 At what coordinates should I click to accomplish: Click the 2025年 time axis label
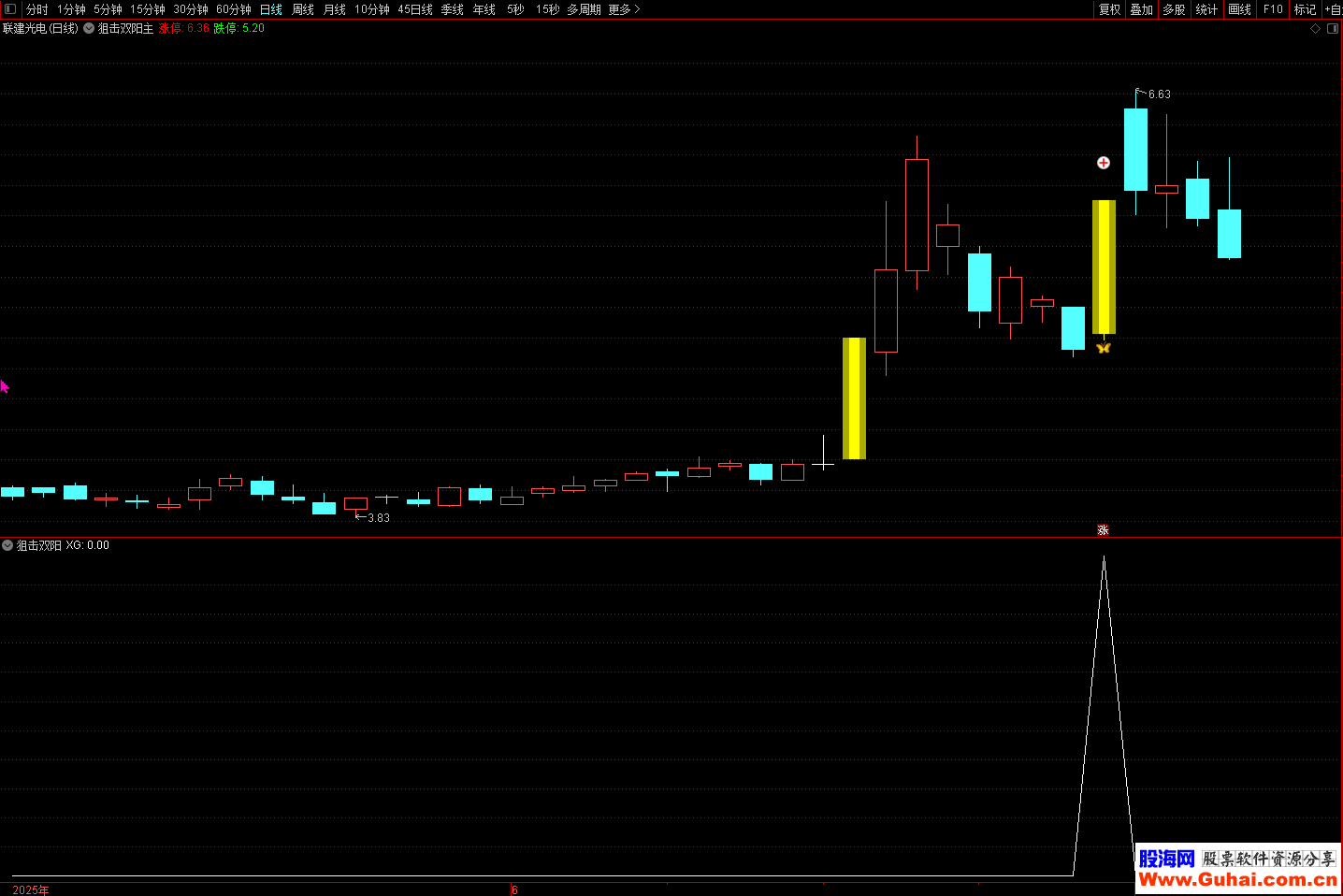coord(31,889)
